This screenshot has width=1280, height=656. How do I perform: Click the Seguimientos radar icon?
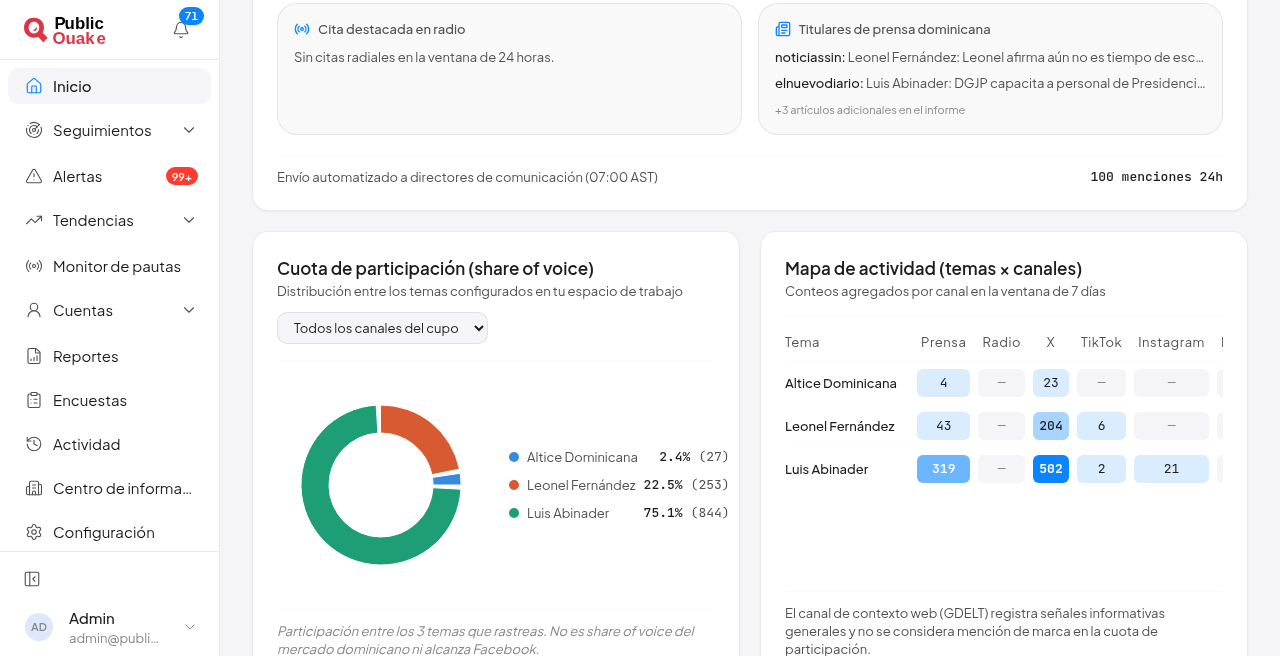(34, 130)
